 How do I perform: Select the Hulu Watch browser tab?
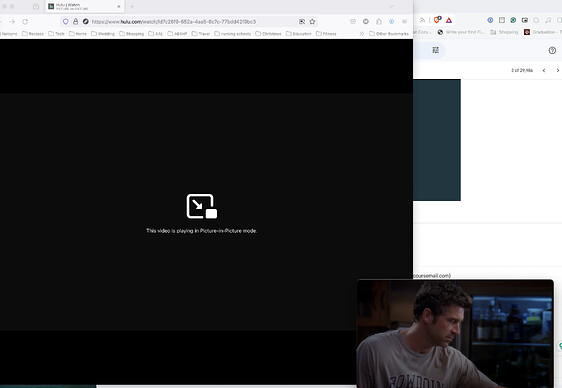click(x=85, y=6)
